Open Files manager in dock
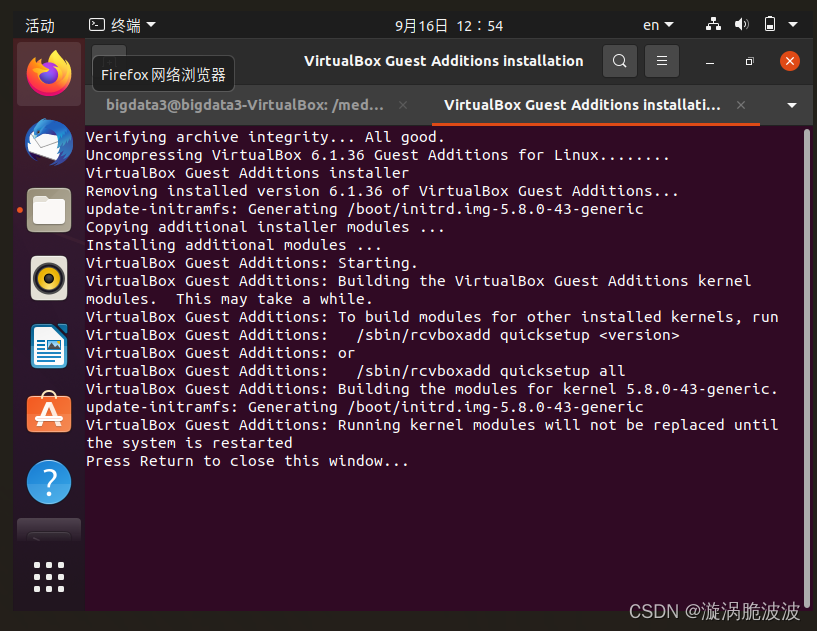The image size is (817, 631). click(49, 210)
